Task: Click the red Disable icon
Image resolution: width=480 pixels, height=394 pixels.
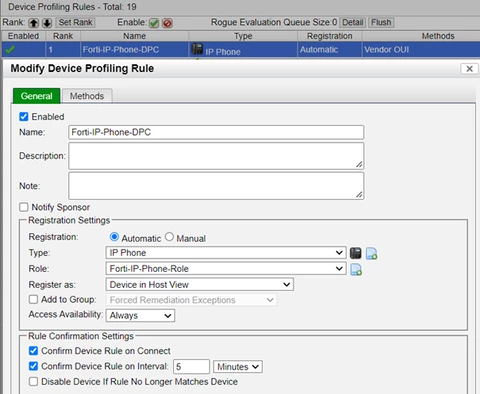Action: [x=167, y=23]
